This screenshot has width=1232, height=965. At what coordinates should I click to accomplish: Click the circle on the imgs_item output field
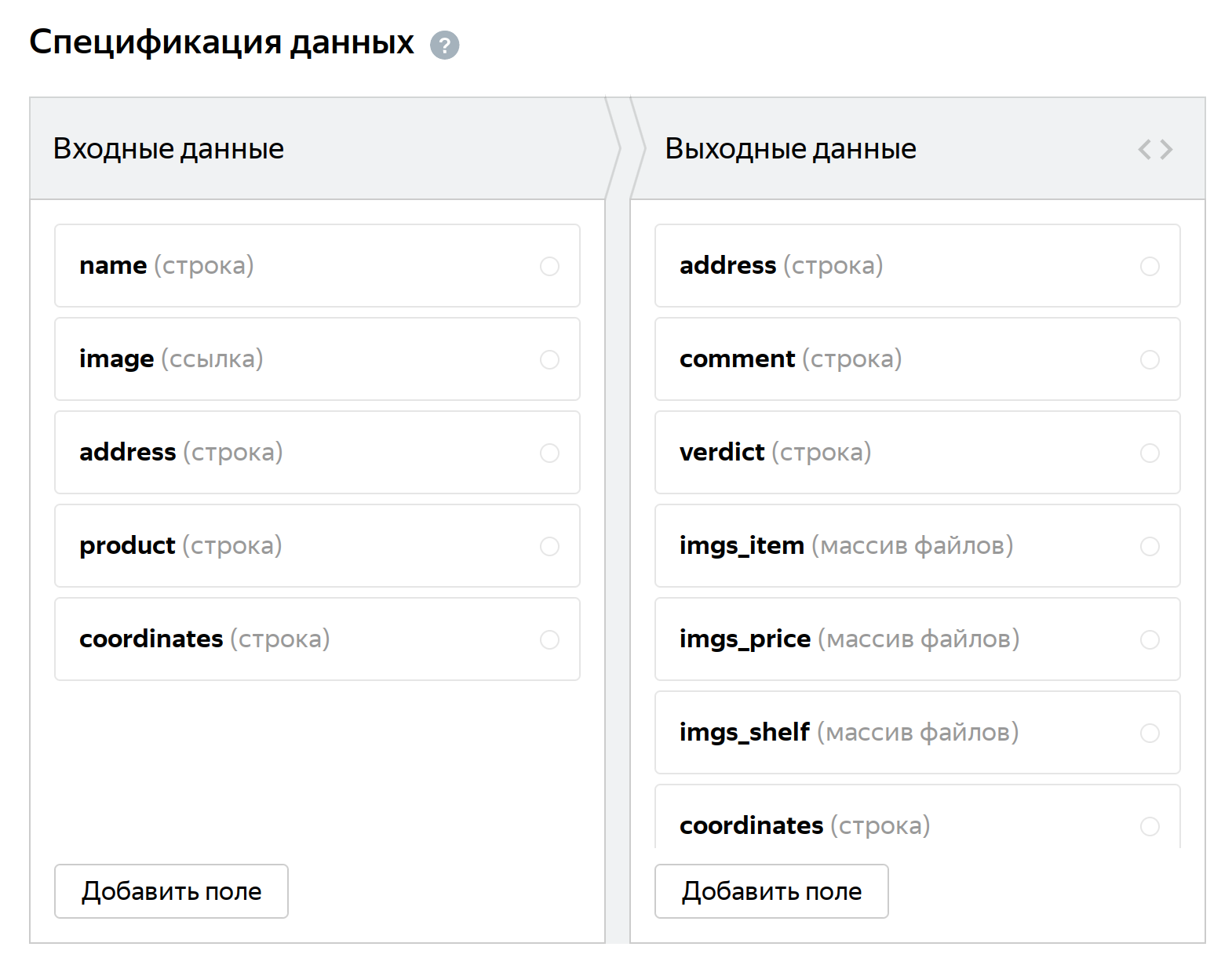pos(1150,546)
